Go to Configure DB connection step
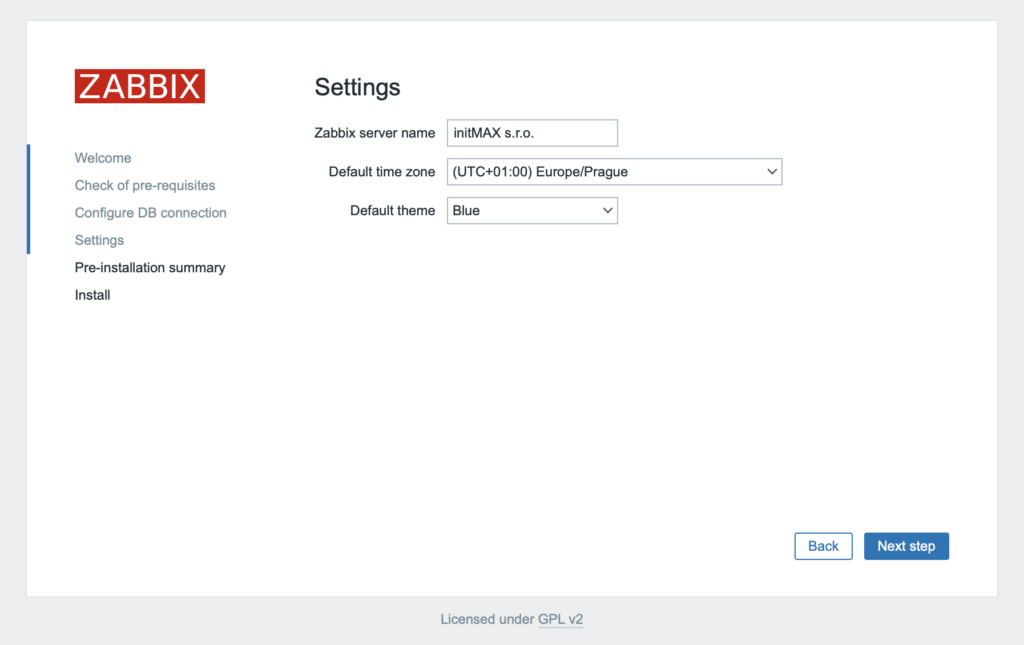 click(x=150, y=212)
